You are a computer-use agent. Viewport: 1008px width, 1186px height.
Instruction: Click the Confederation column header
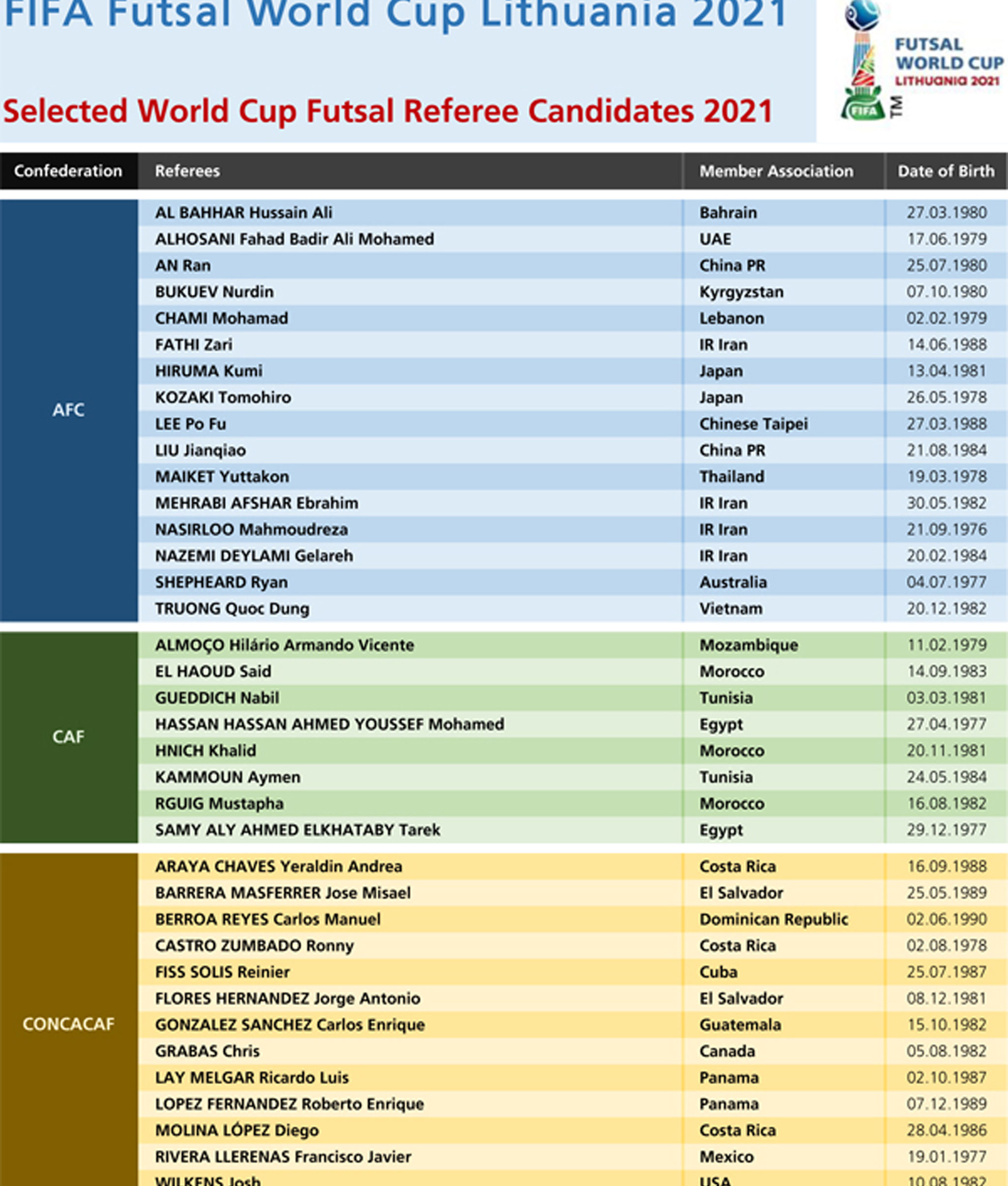68,171
